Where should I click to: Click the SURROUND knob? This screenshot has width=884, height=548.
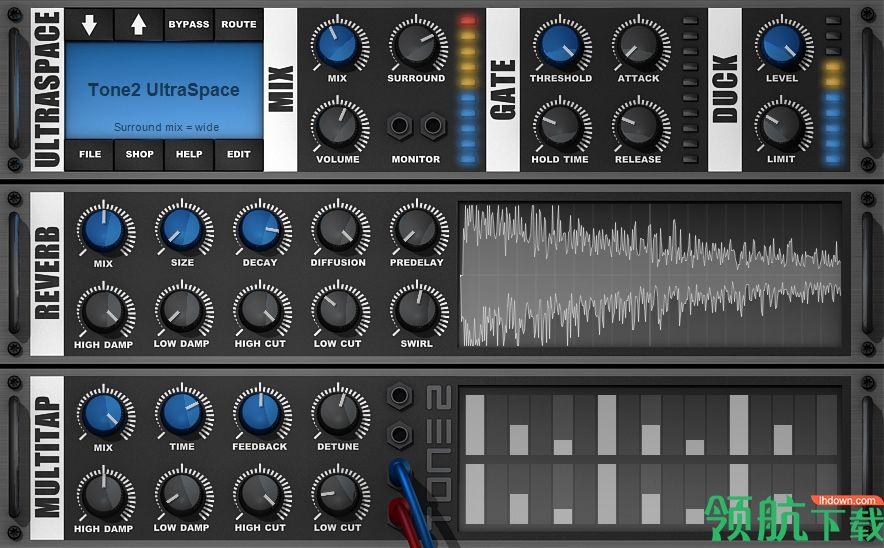coord(416,44)
